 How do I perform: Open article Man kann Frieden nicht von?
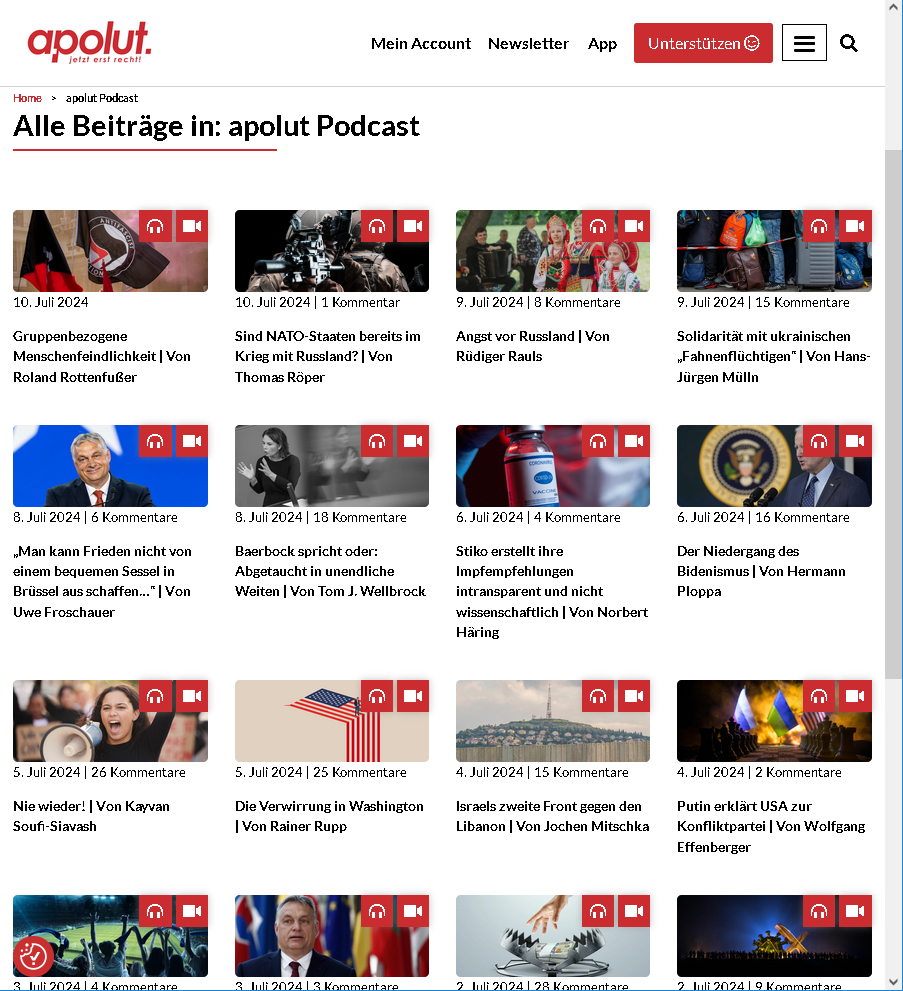click(x=102, y=581)
